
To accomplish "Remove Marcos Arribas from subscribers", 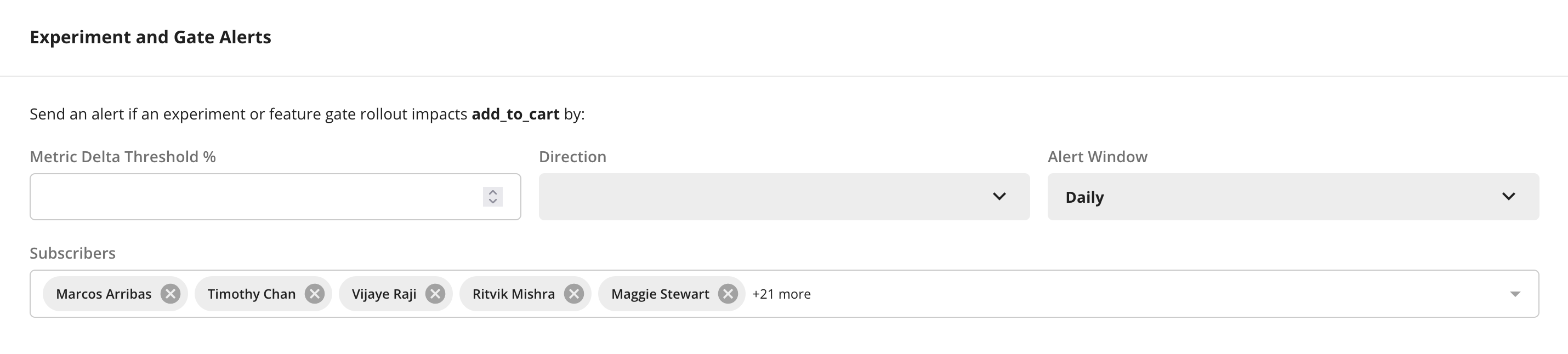I will (171, 294).
